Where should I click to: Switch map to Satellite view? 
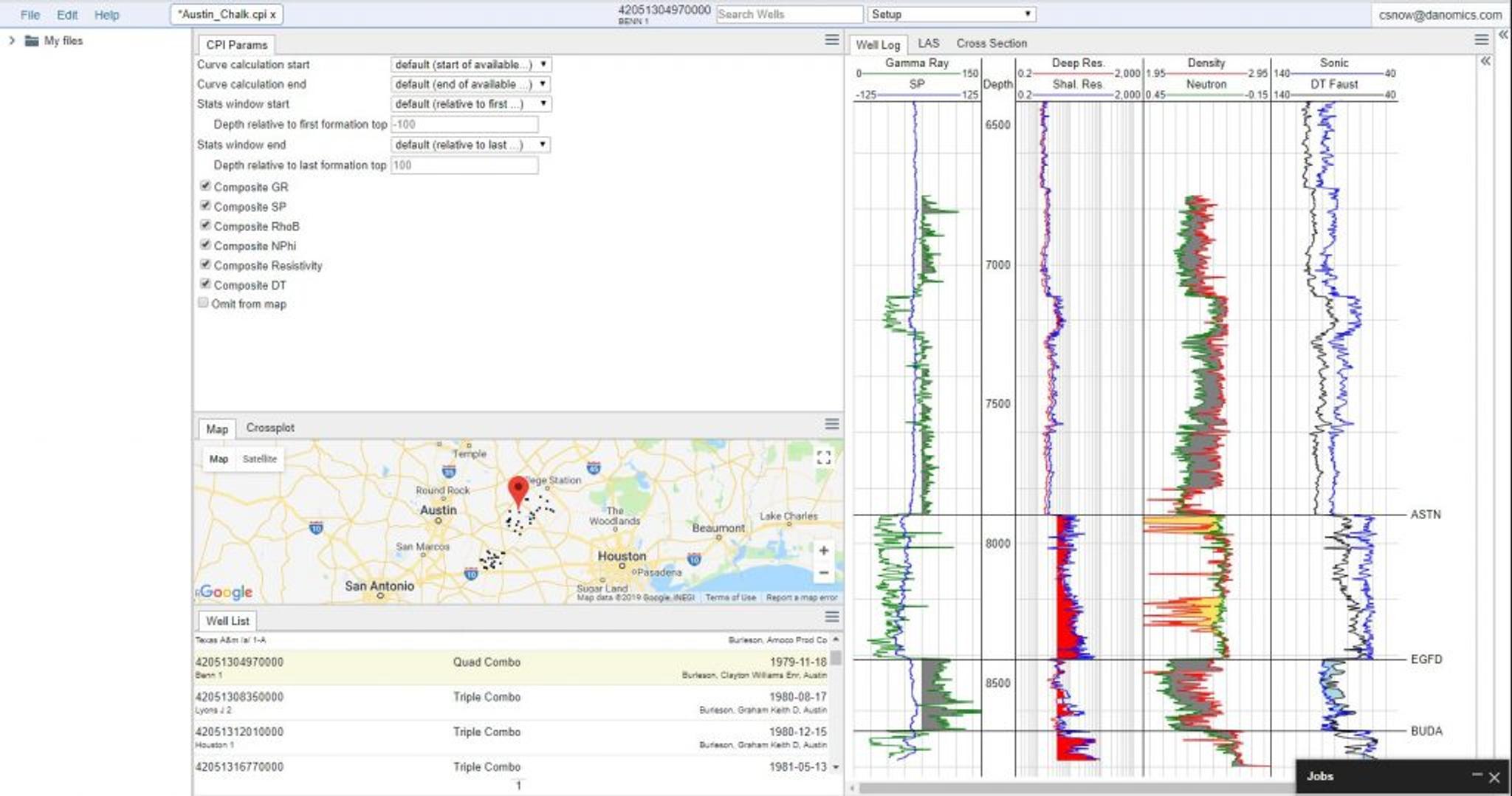(x=259, y=459)
